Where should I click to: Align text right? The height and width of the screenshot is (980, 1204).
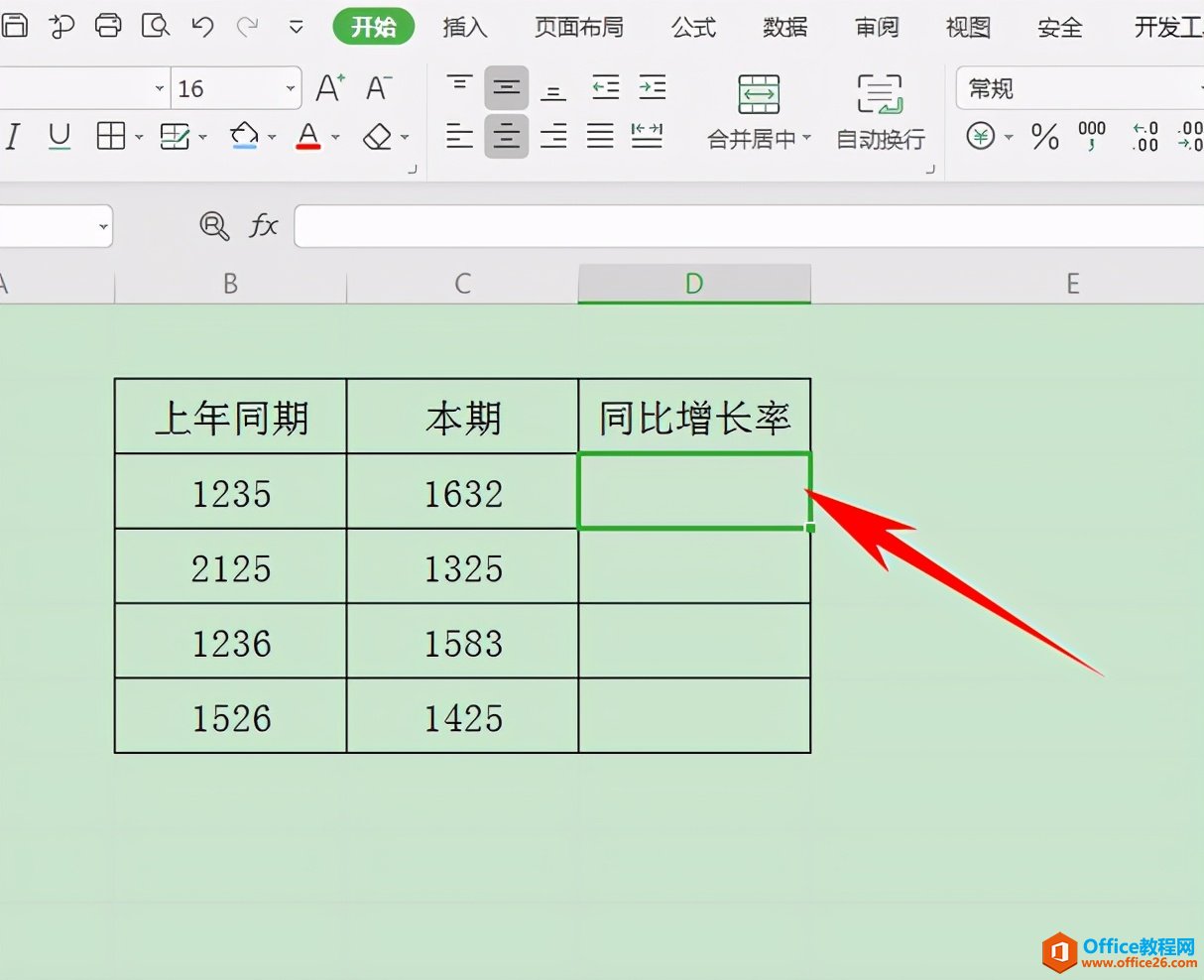coord(553,136)
